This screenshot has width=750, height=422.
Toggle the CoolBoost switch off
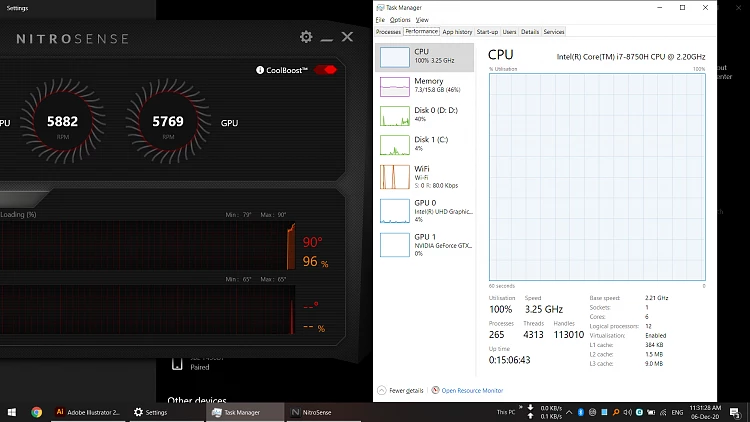(x=325, y=70)
